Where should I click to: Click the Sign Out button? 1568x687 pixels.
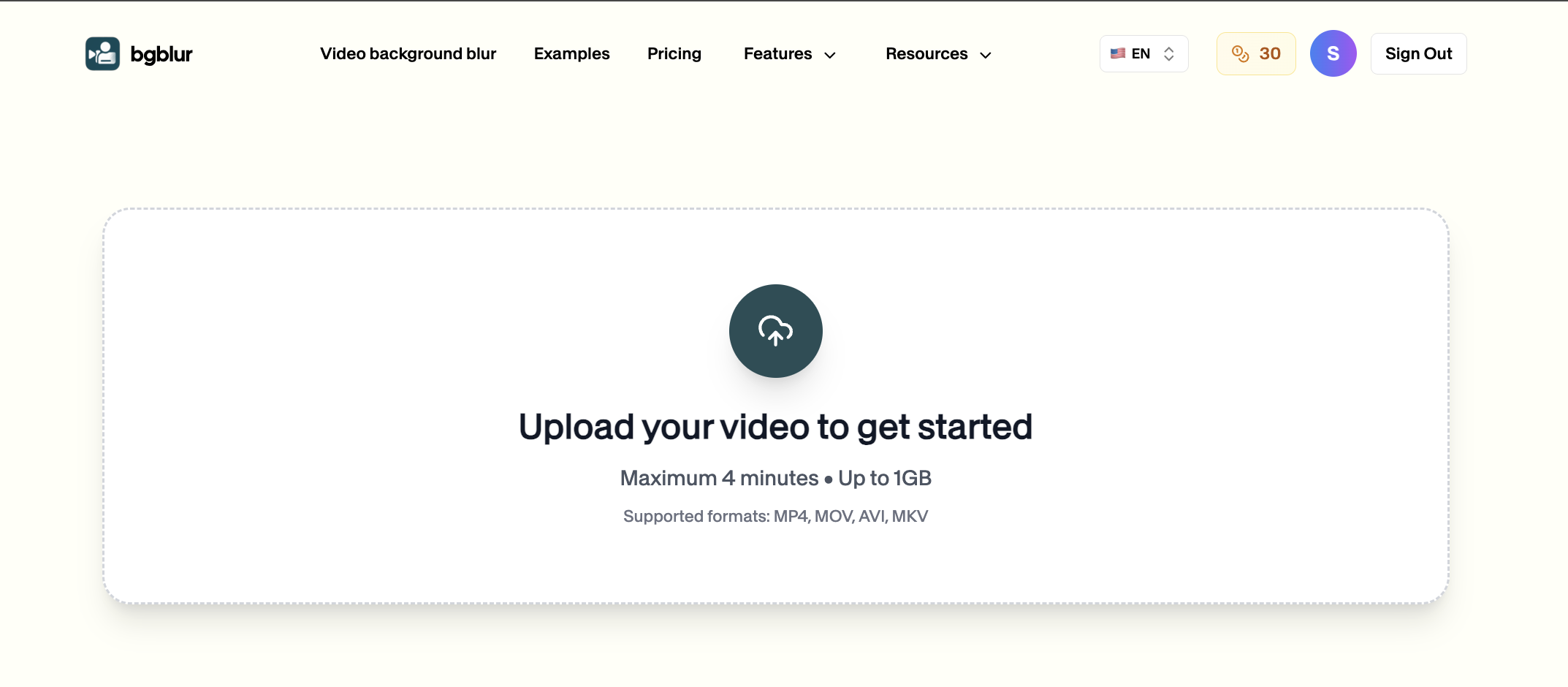point(1418,53)
